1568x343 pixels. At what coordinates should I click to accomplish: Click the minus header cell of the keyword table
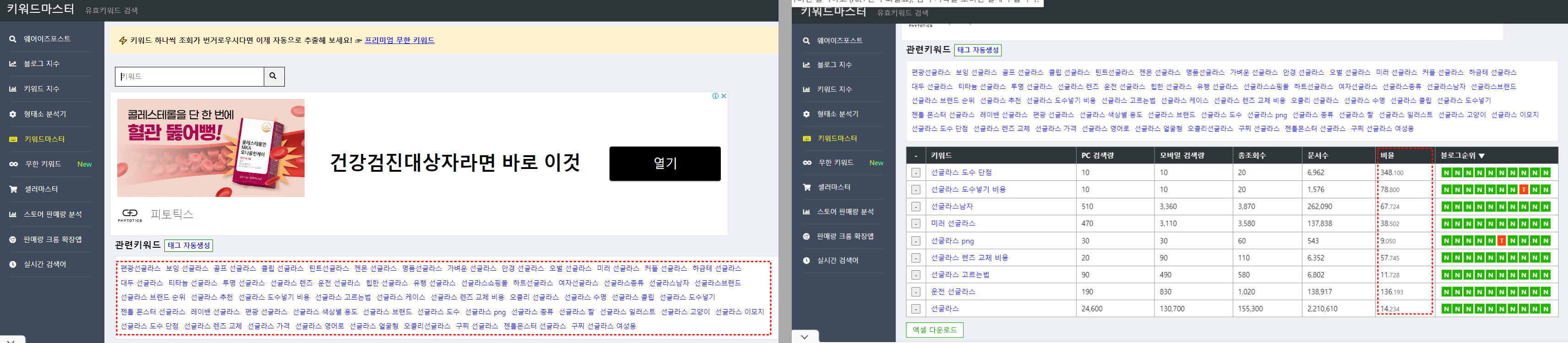point(915,156)
